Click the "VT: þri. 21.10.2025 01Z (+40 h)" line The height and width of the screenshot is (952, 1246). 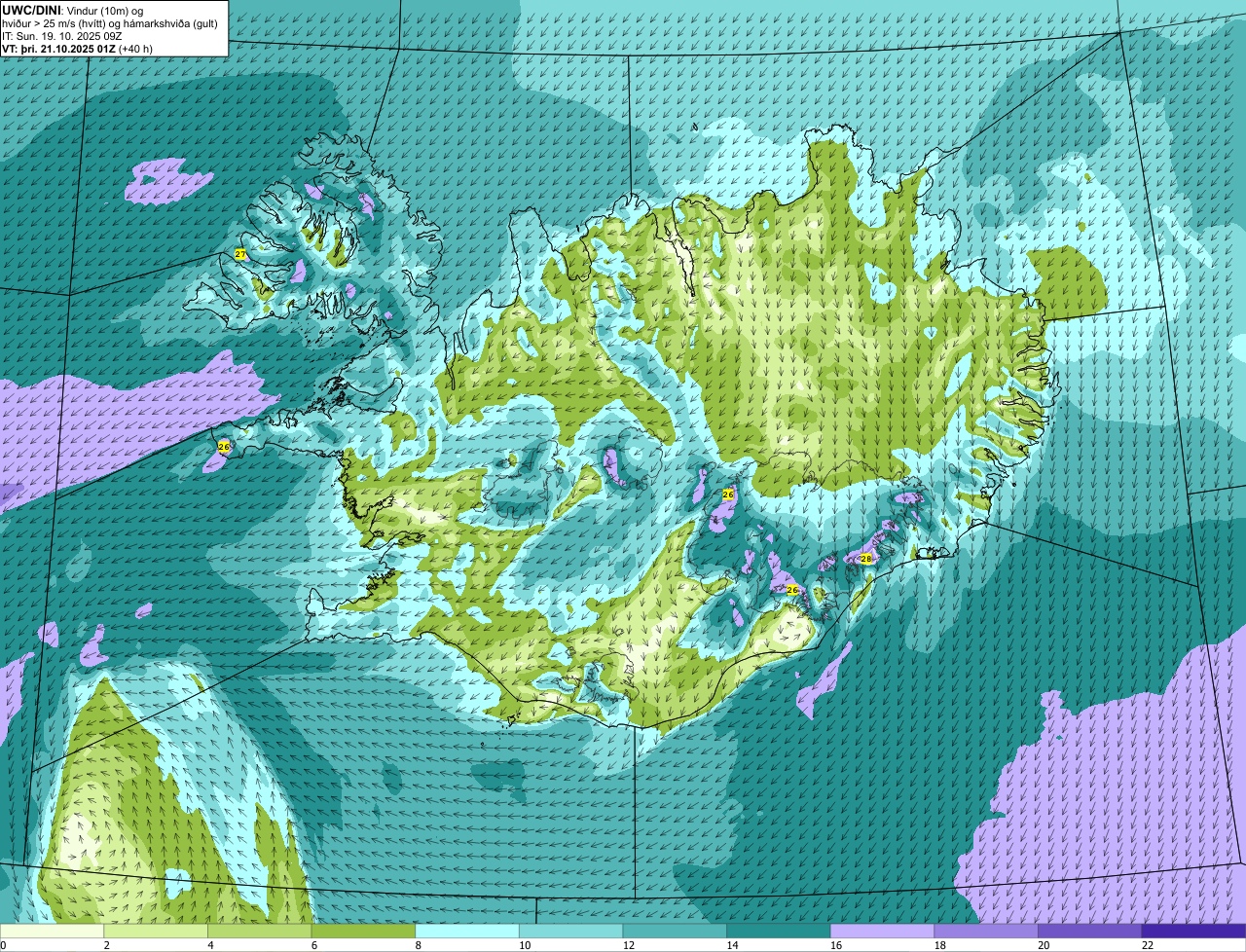point(77,48)
